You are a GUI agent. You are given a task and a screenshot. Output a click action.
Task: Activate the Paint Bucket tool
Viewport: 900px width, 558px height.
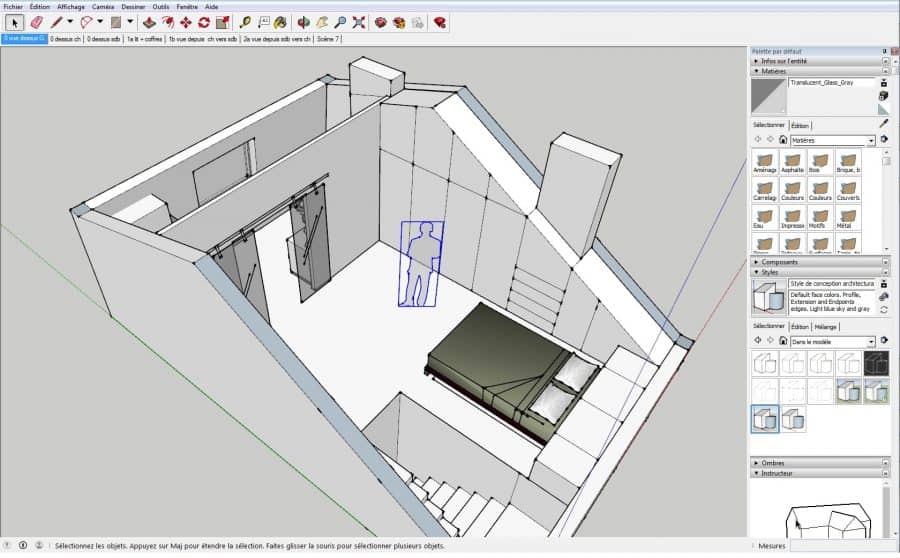(x=281, y=22)
